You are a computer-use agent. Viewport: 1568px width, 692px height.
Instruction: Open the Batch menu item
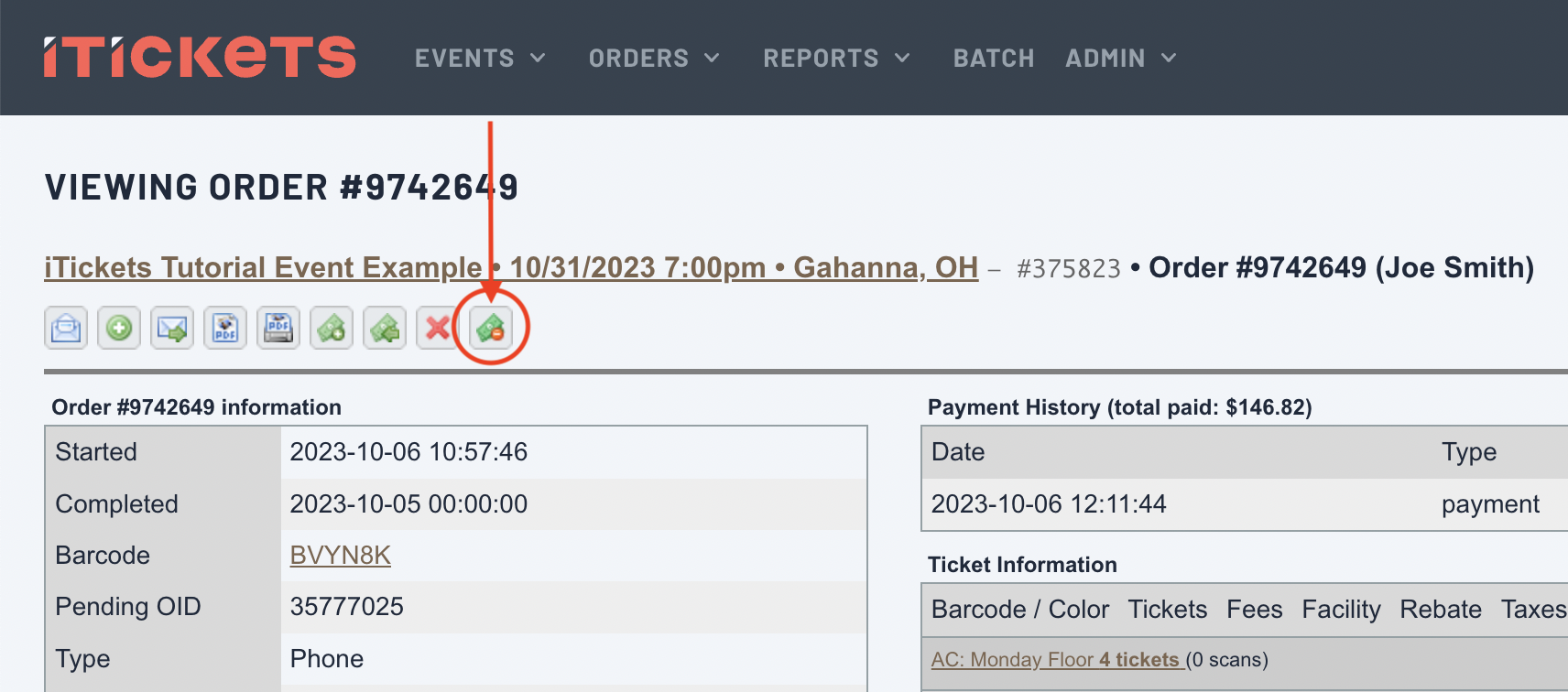tap(994, 58)
